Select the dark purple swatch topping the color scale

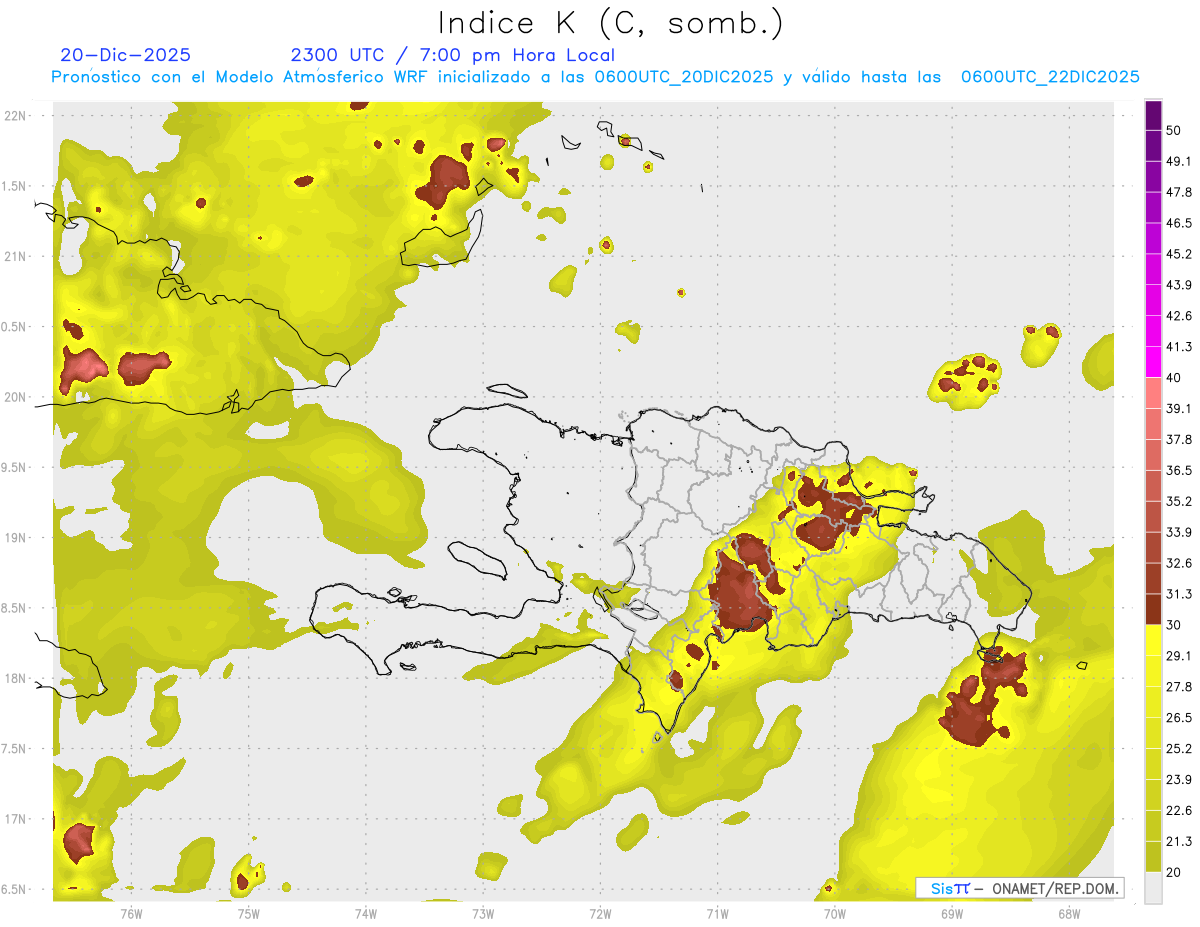coord(1153,114)
